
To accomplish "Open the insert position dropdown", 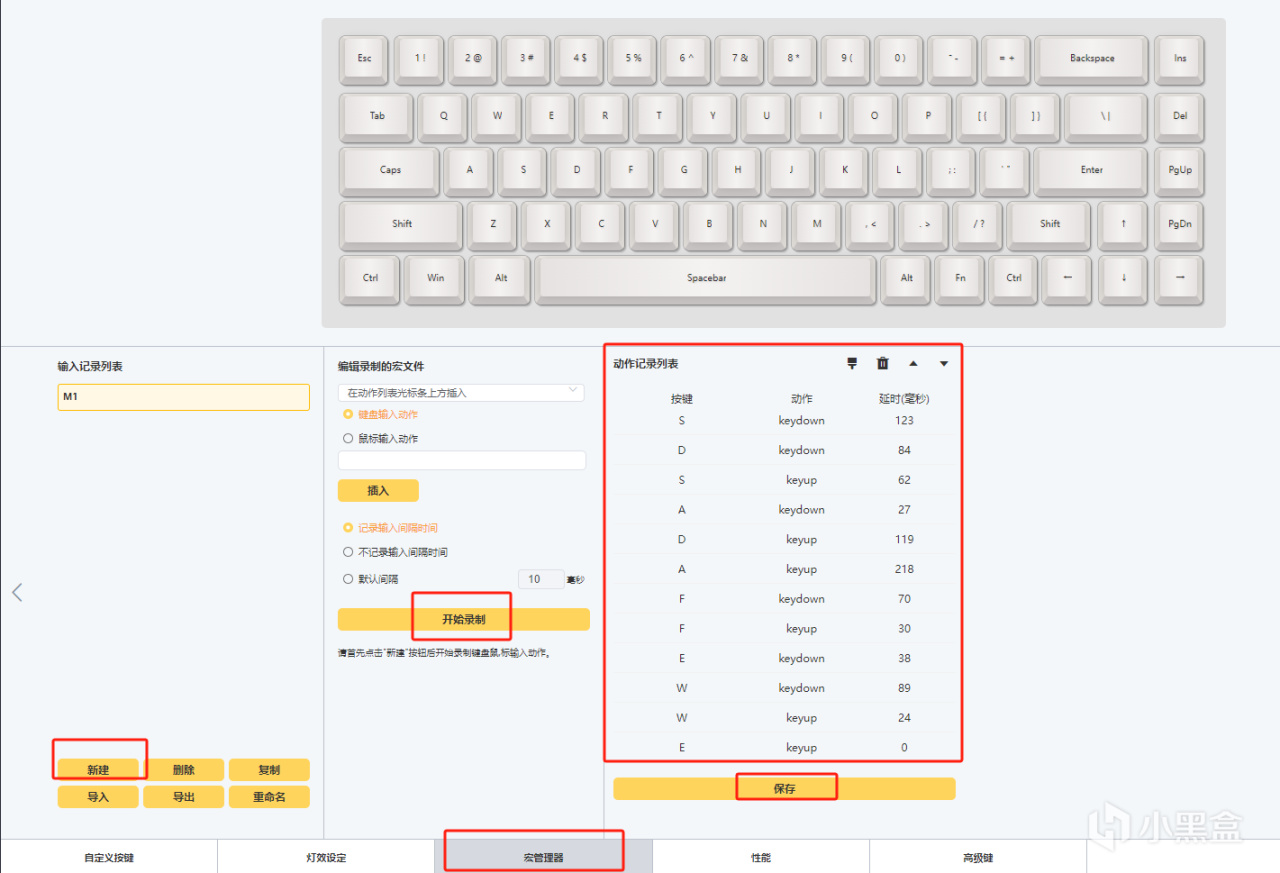I will pyautogui.click(x=461, y=393).
